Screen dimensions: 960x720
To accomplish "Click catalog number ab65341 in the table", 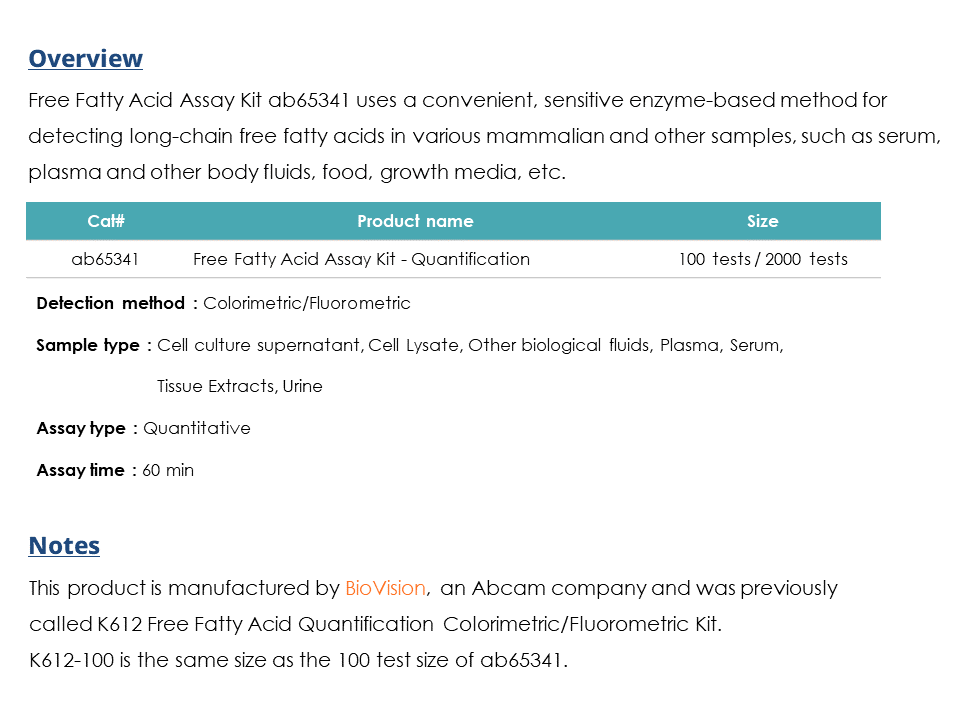I will tap(105, 259).
